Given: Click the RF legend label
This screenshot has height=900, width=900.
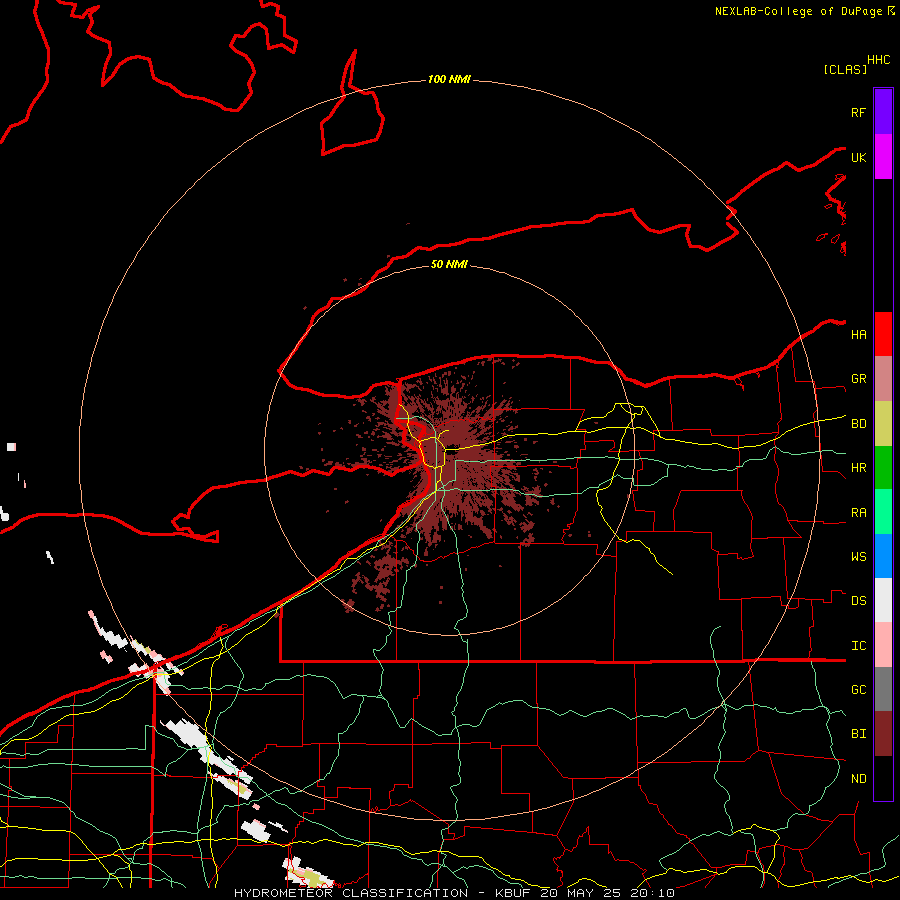Looking at the screenshot, I should [858, 112].
